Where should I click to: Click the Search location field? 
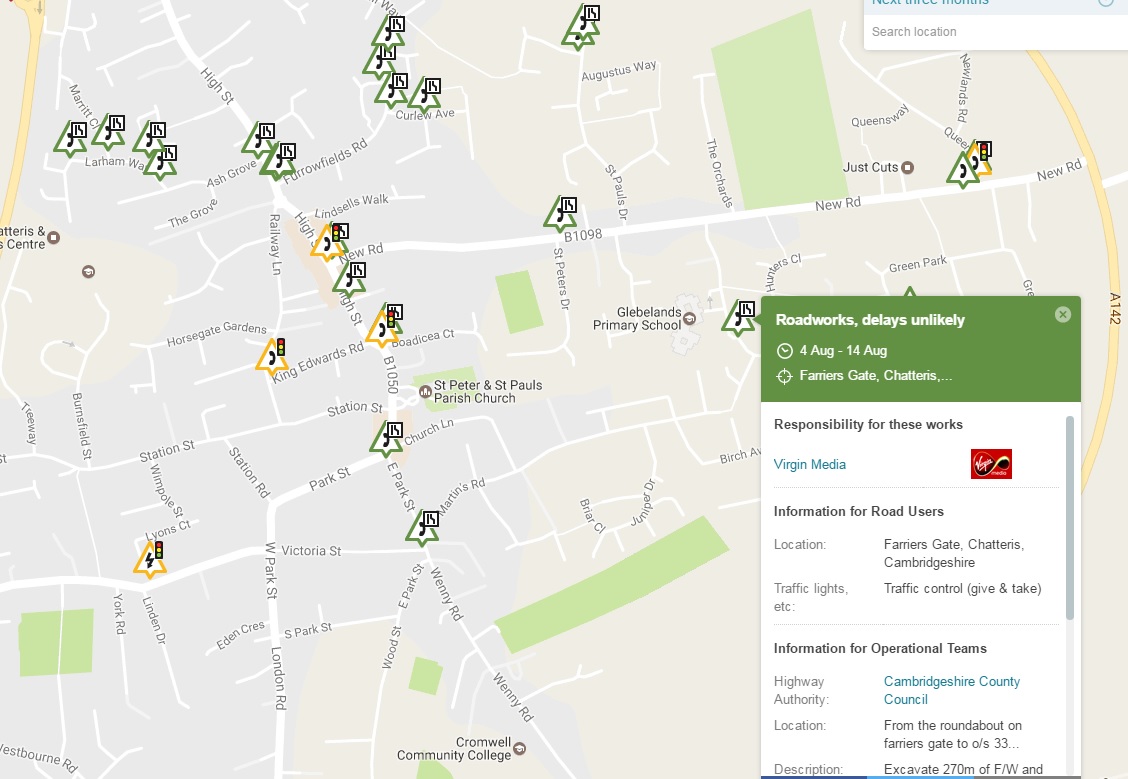coord(996,32)
